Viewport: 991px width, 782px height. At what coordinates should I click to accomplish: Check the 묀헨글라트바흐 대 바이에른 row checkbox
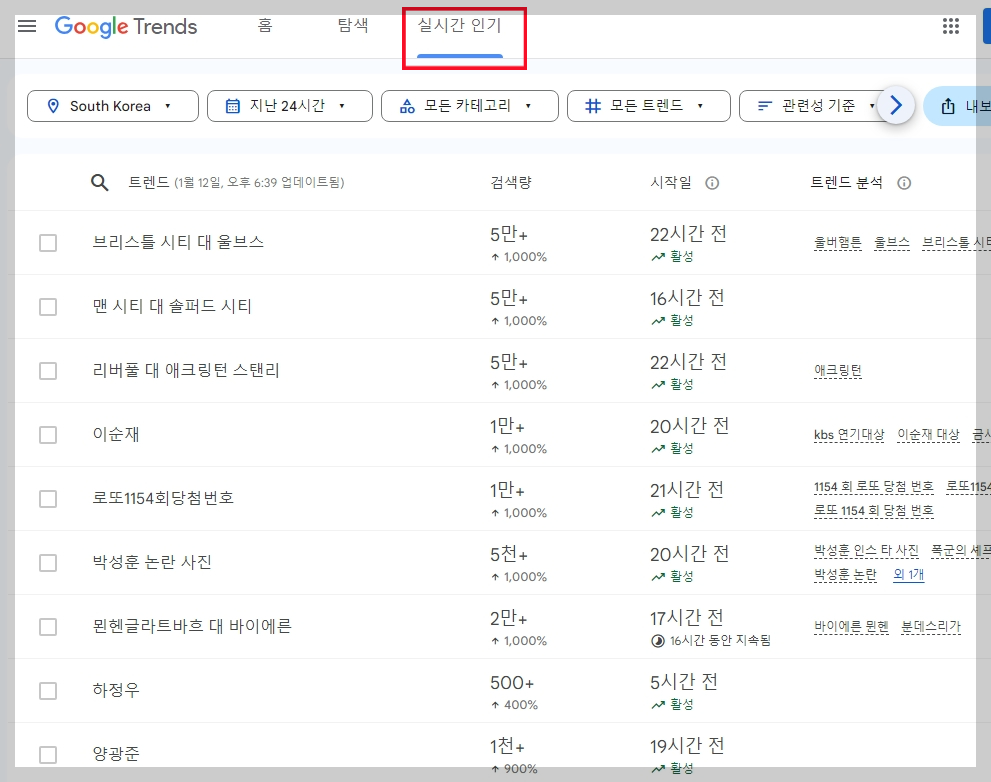[48, 626]
